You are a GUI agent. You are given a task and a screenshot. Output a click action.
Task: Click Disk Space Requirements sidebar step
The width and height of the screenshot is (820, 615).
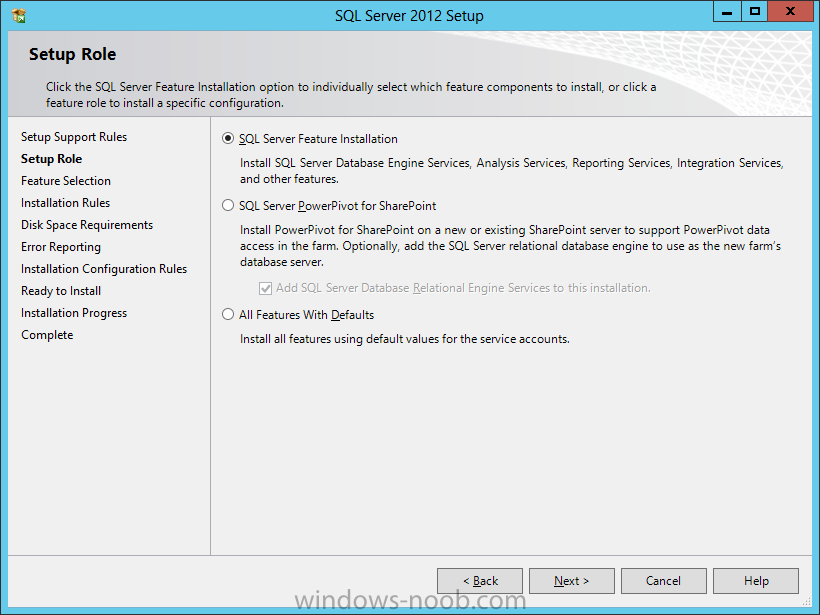point(87,225)
